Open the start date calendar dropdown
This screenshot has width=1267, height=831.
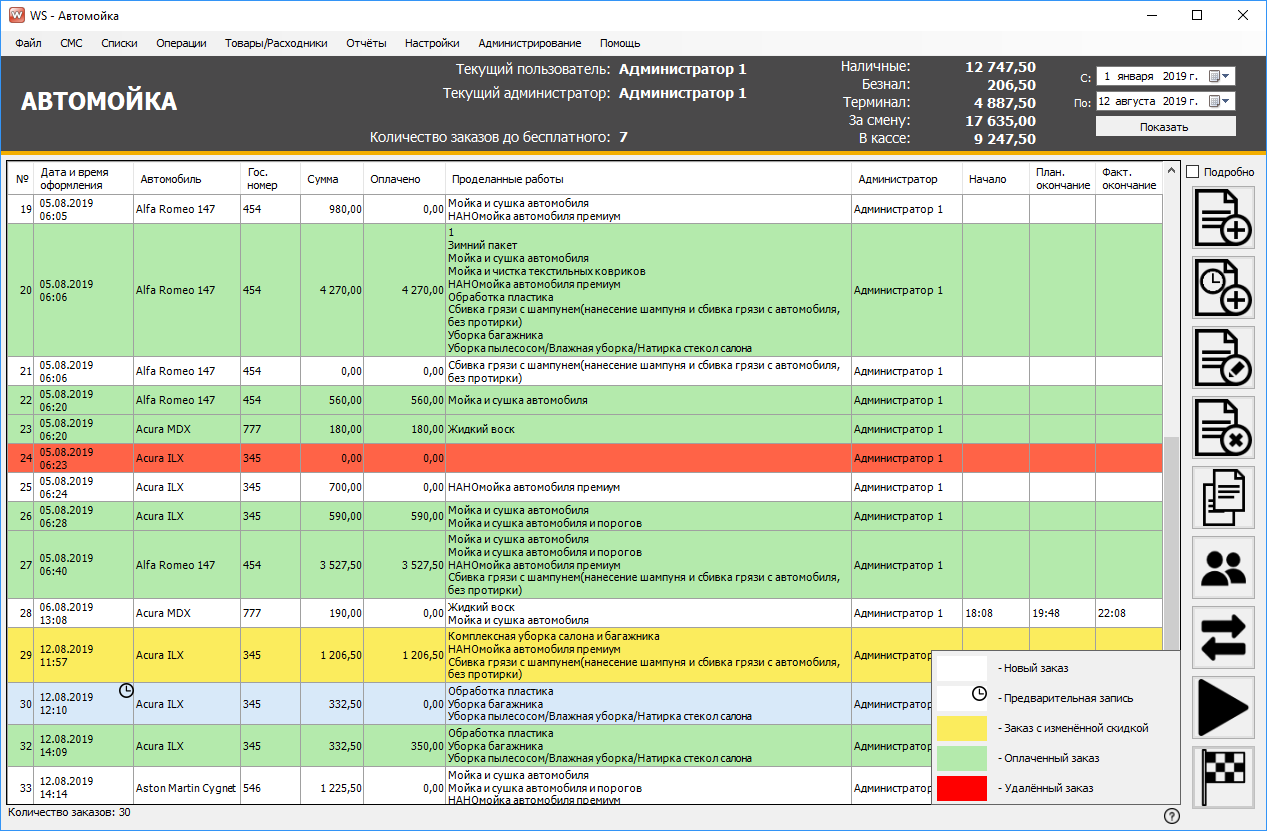coord(1220,76)
